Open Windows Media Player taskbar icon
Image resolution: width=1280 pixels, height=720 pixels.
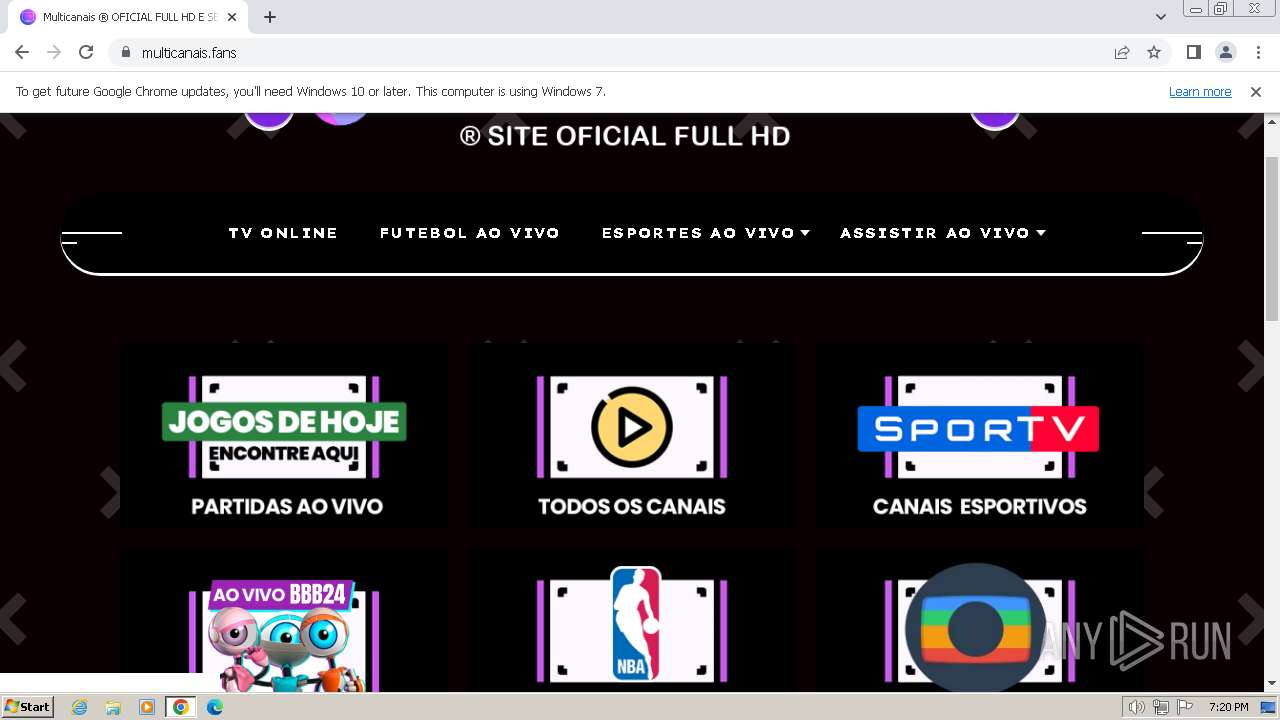[x=147, y=707]
